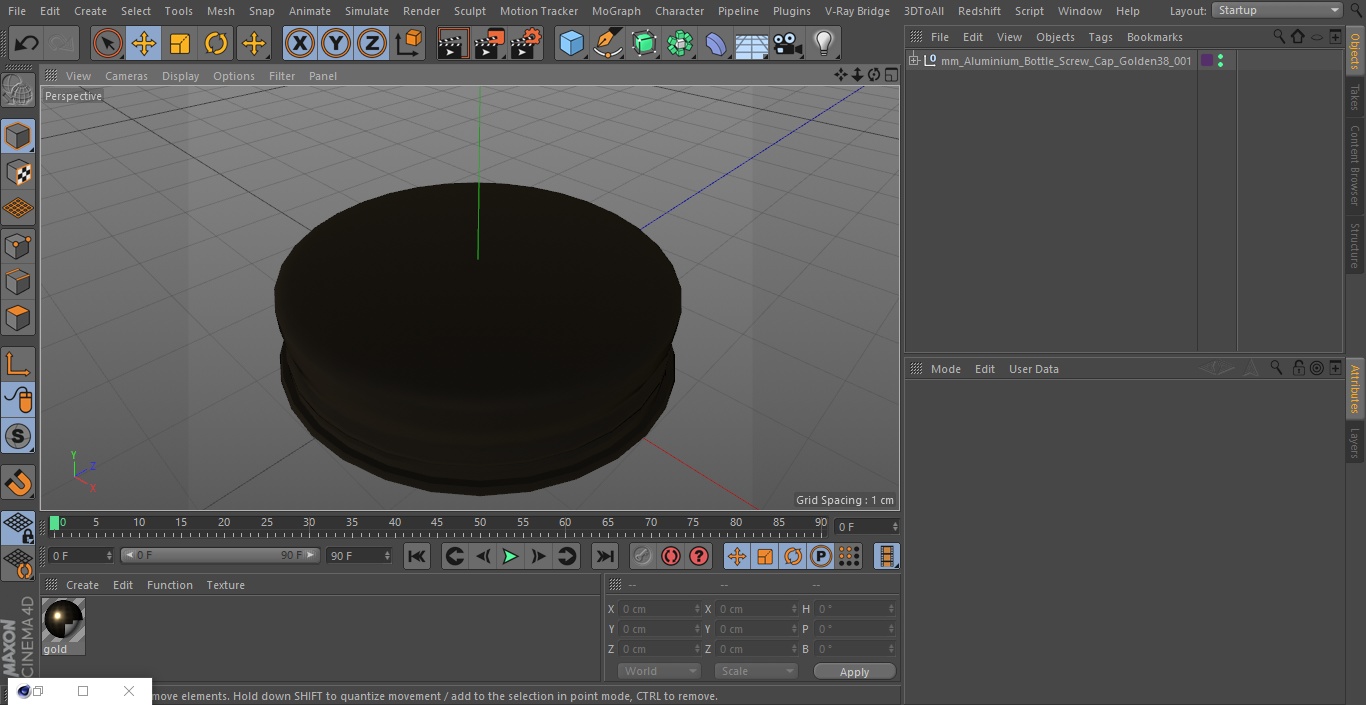This screenshot has height=705, width=1366.
Task: Open Attributes Mode menu
Action: [x=945, y=369]
